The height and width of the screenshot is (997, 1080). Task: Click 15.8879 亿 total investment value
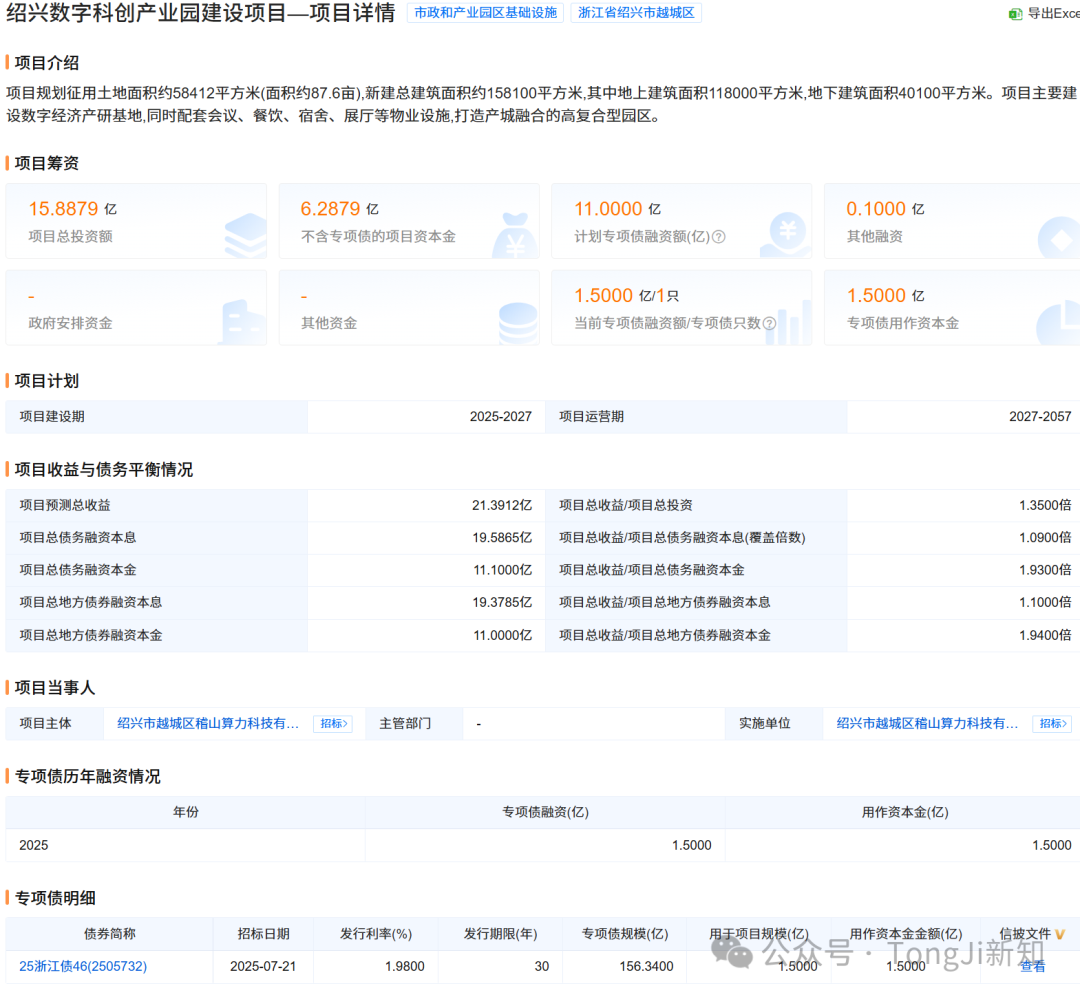pos(72,209)
